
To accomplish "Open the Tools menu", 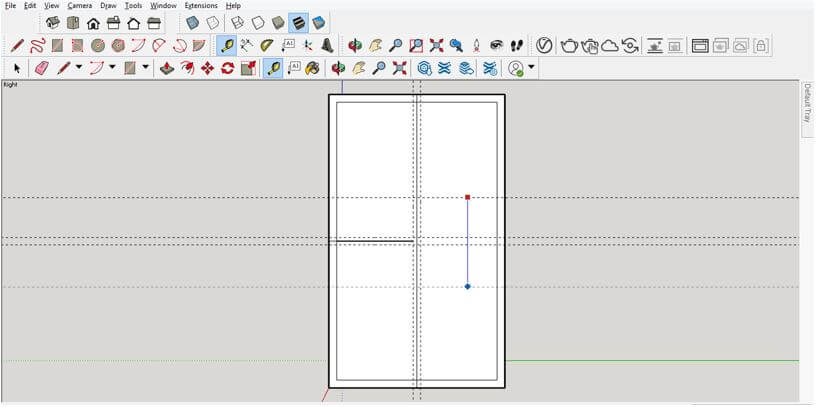I will (x=133, y=6).
